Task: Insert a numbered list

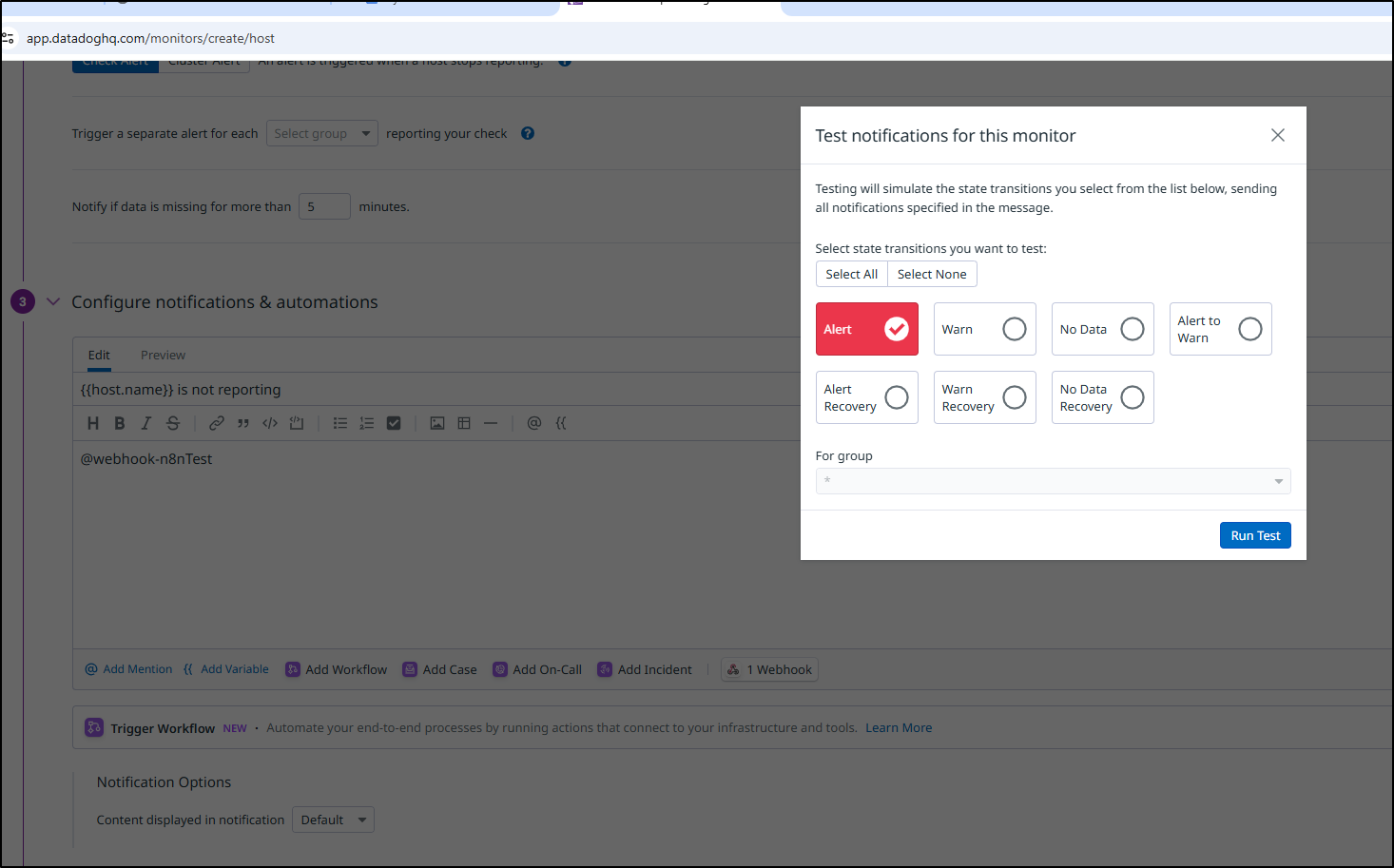Action: tap(367, 423)
